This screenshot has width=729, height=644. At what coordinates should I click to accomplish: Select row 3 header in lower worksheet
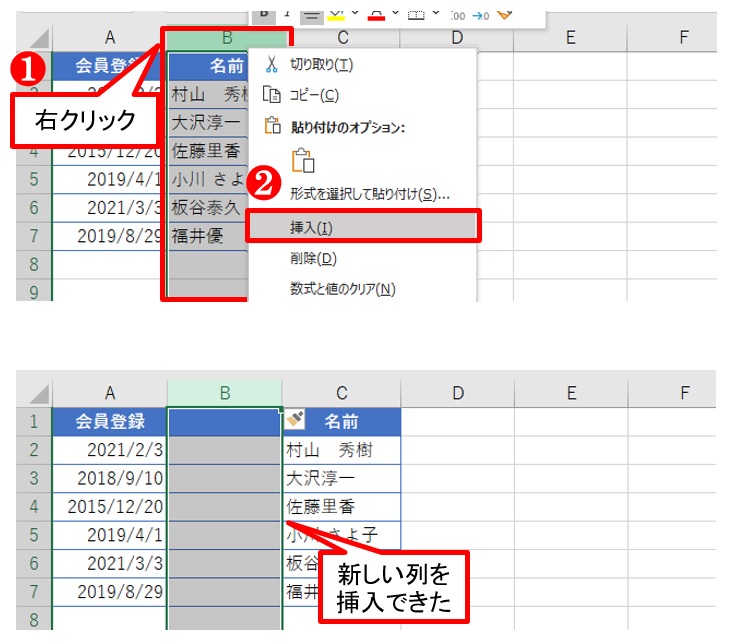[34, 478]
